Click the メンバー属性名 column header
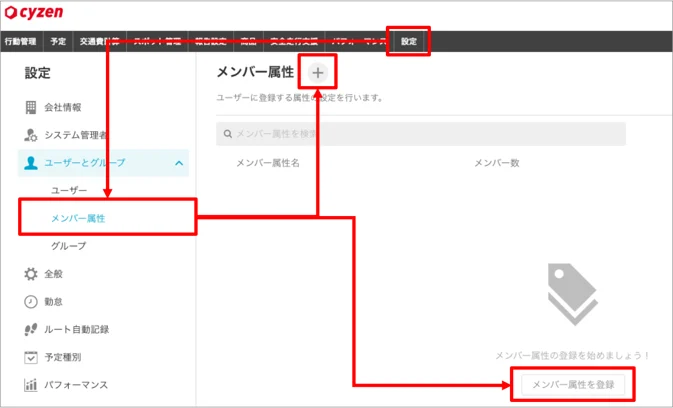The width and height of the screenshot is (673, 408). coord(268,163)
